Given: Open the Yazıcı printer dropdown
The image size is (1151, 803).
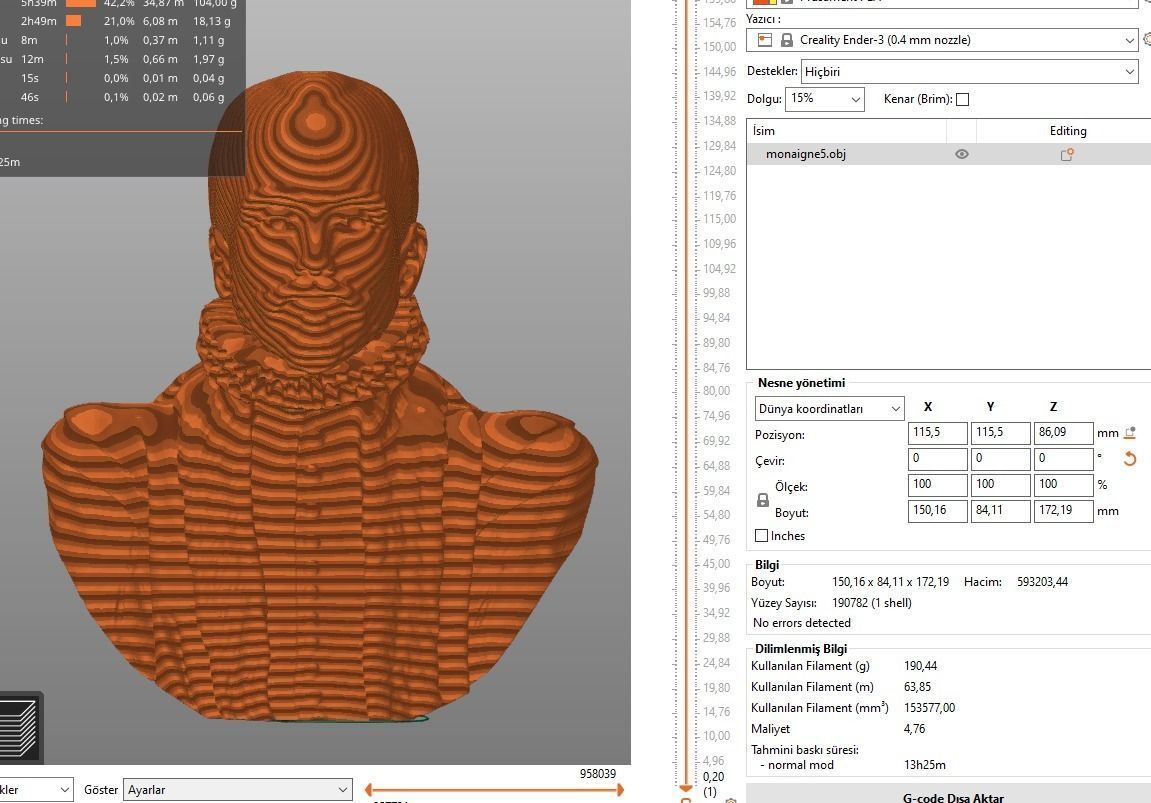Looking at the screenshot, I should click(x=942, y=40).
